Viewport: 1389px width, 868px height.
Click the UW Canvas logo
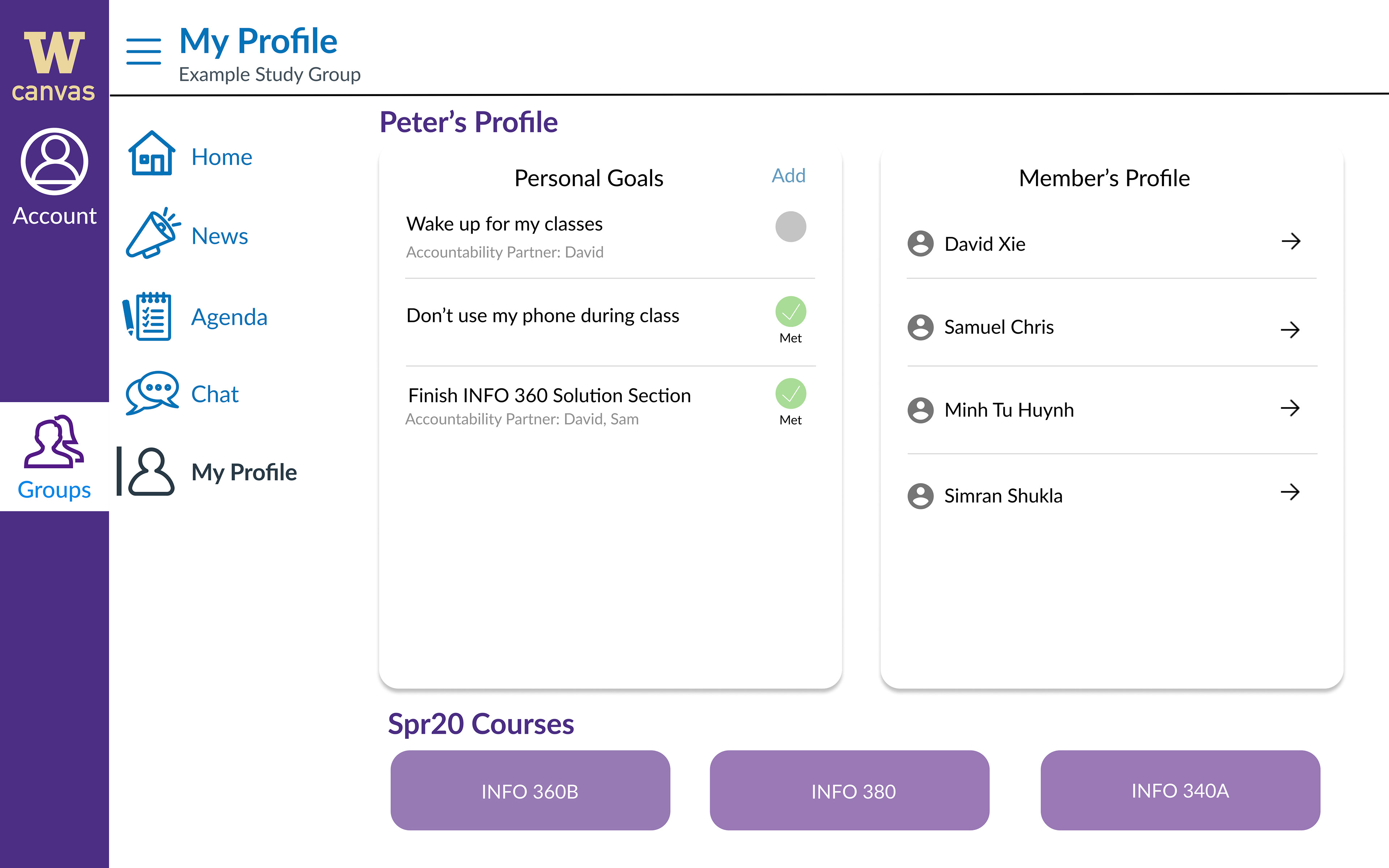(54, 66)
